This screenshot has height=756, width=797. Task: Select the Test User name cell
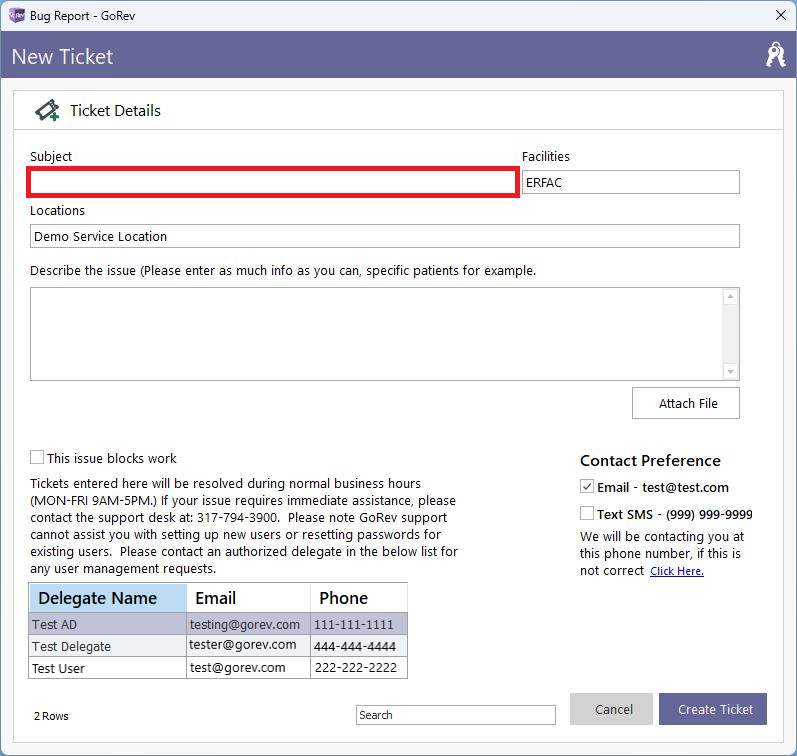[108, 668]
